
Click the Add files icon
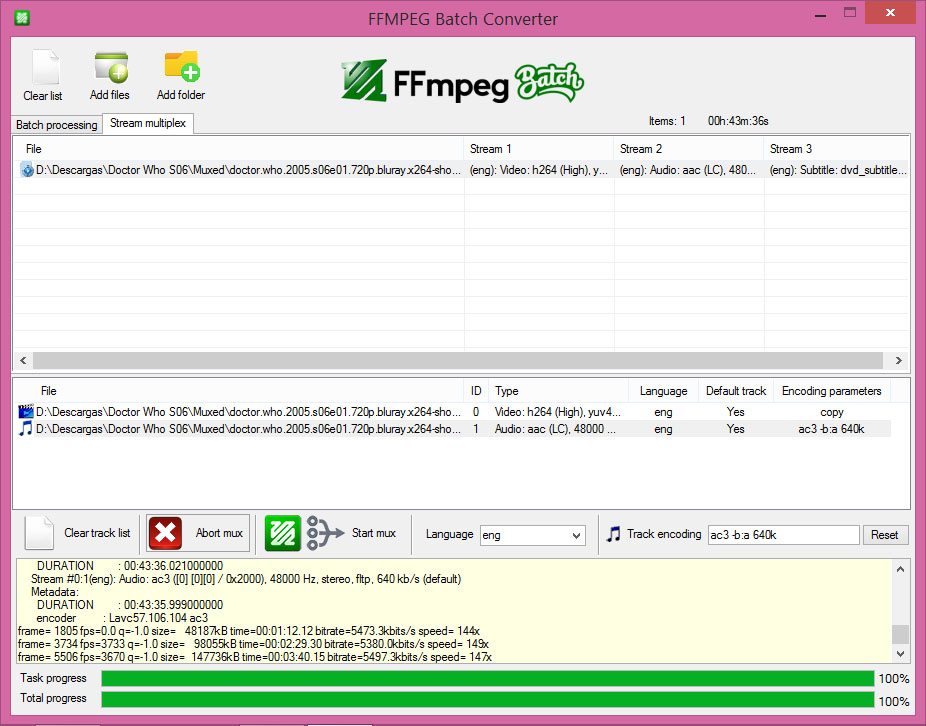[111, 67]
